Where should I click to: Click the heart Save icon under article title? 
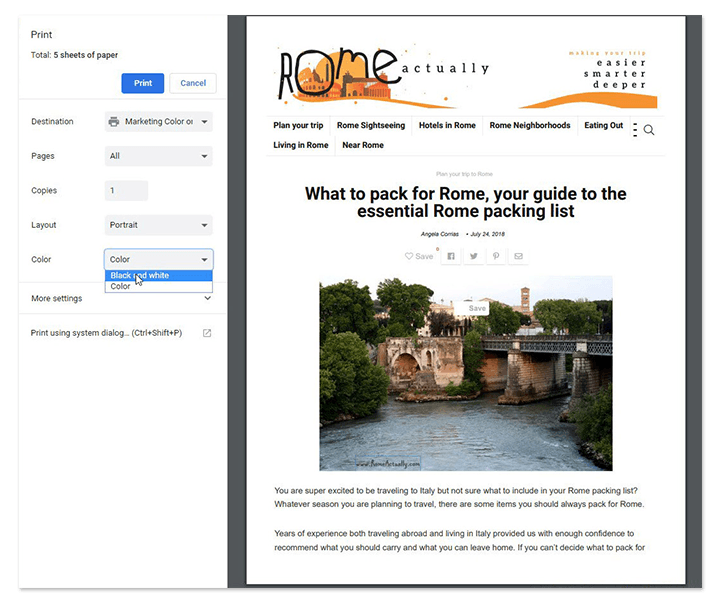(x=419, y=256)
